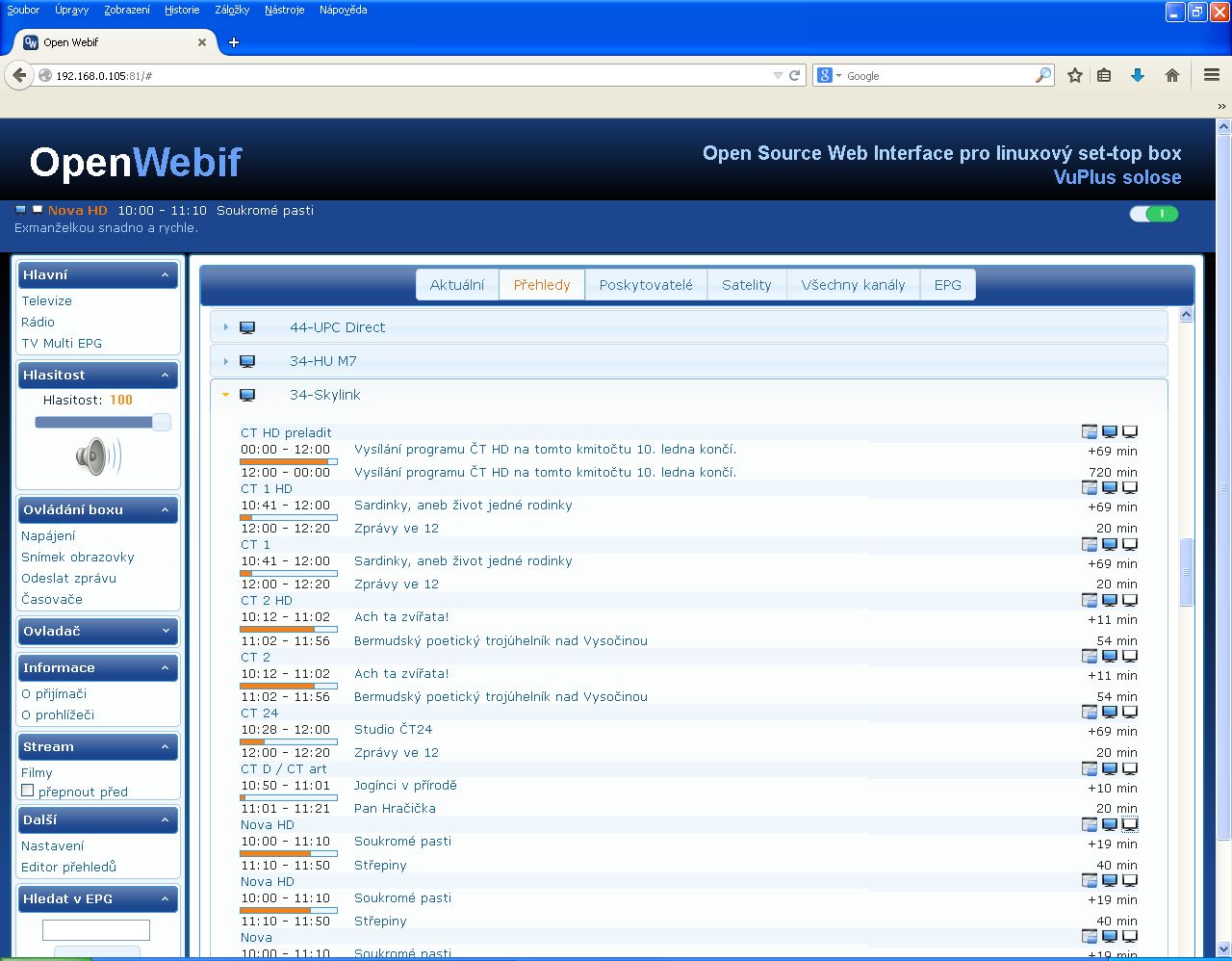Screen dimensions: 1232x961
Task: Check the 'přepnout před' checkbox
Action: click(28, 791)
